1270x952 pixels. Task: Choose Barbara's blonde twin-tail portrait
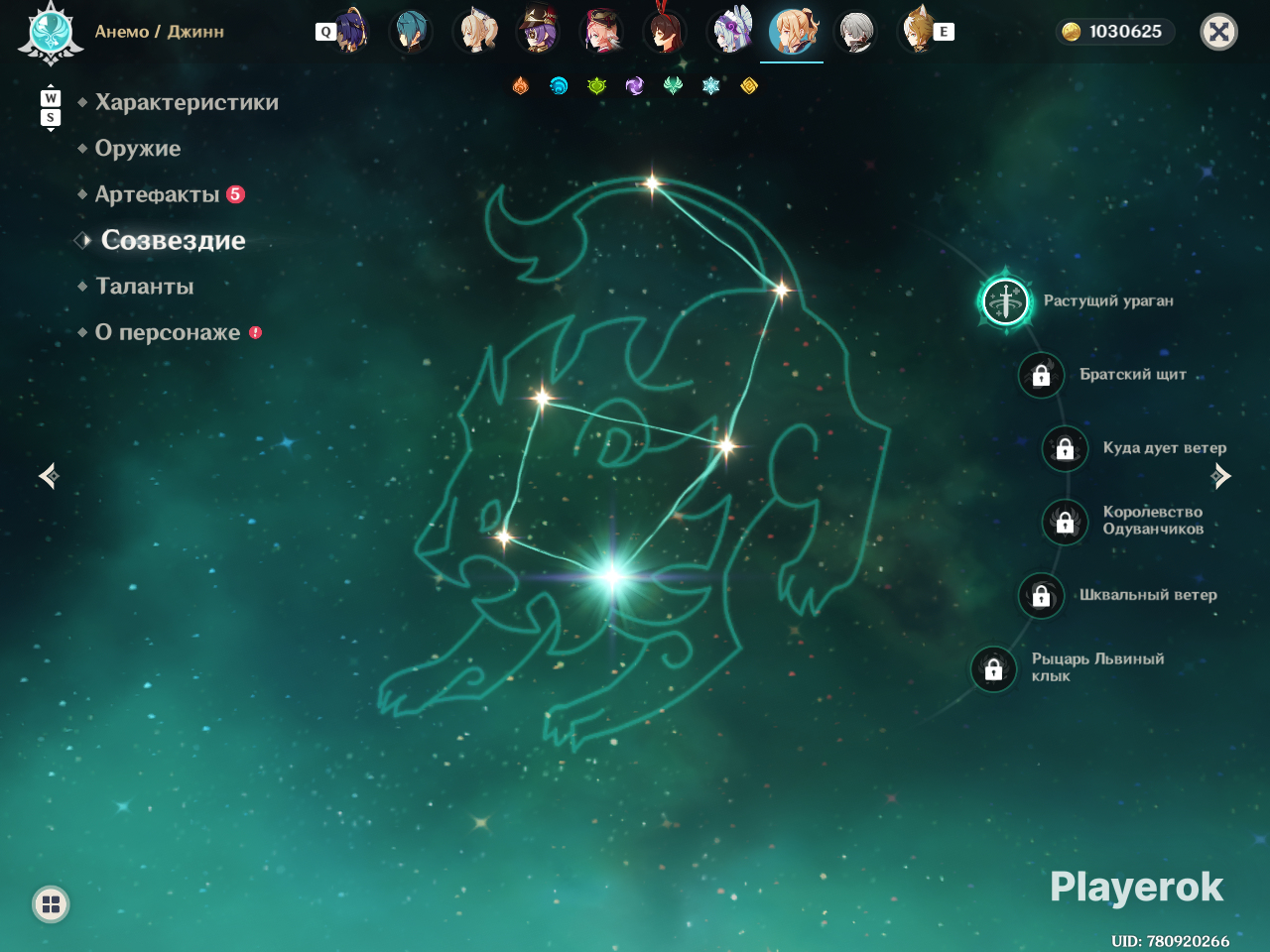click(475, 31)
